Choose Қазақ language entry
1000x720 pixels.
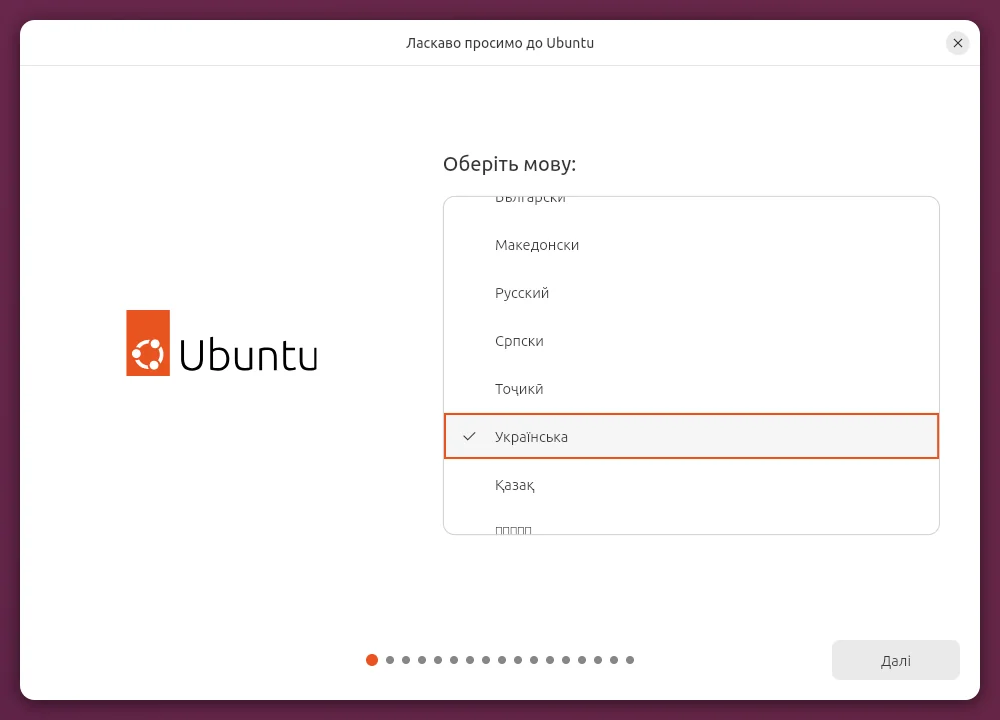pos(691,485)
